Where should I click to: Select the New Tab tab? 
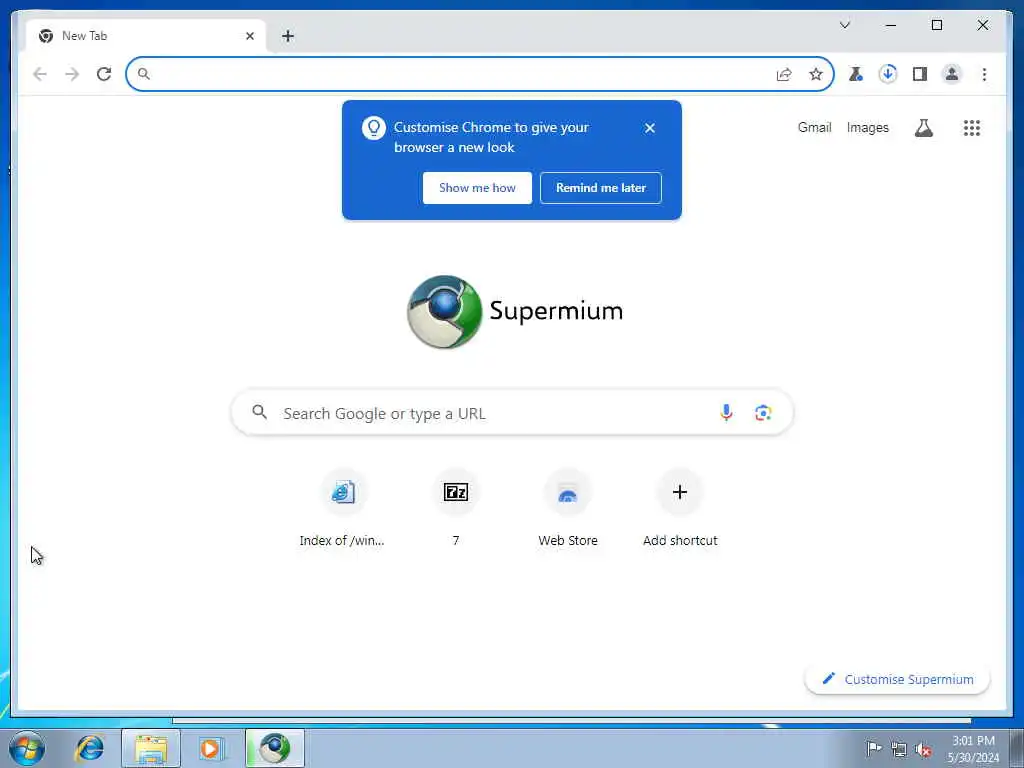146,36
